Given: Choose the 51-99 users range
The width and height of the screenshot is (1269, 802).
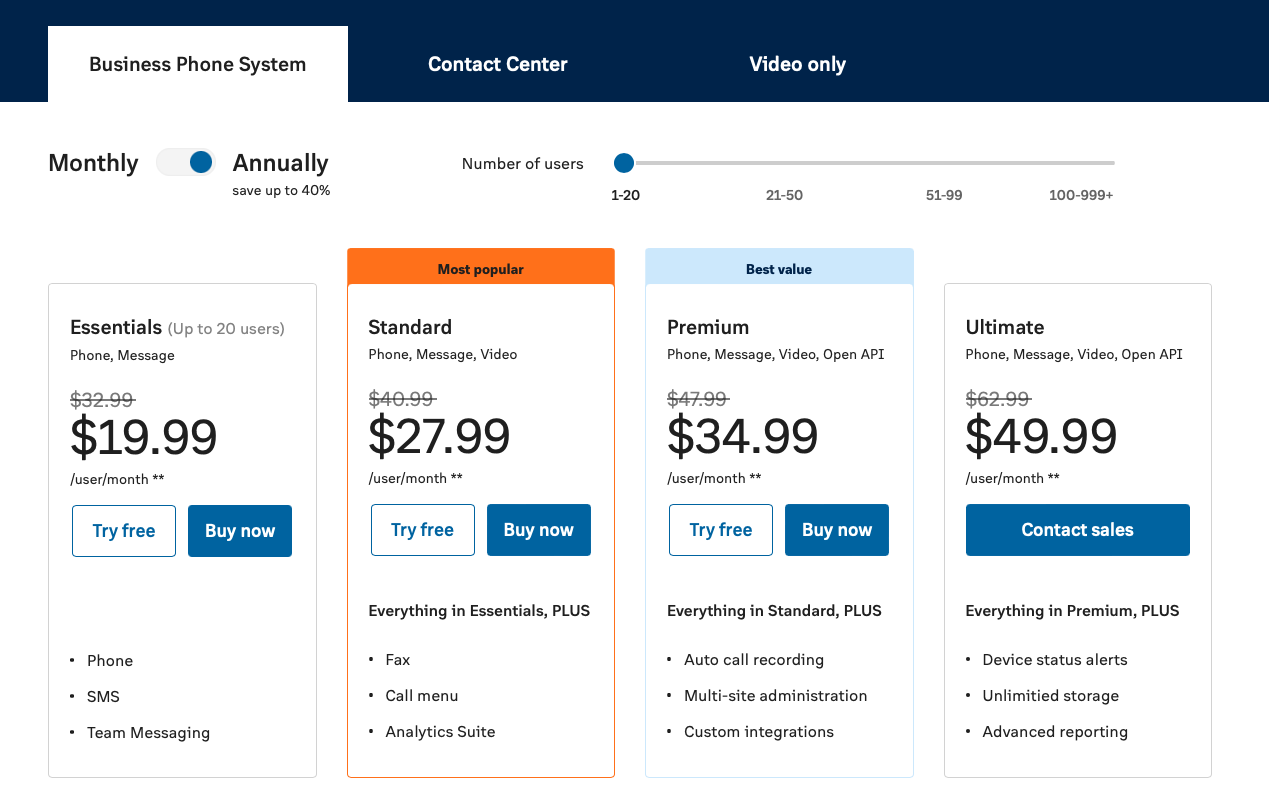Looking at the screenshot, I should 944,195.
